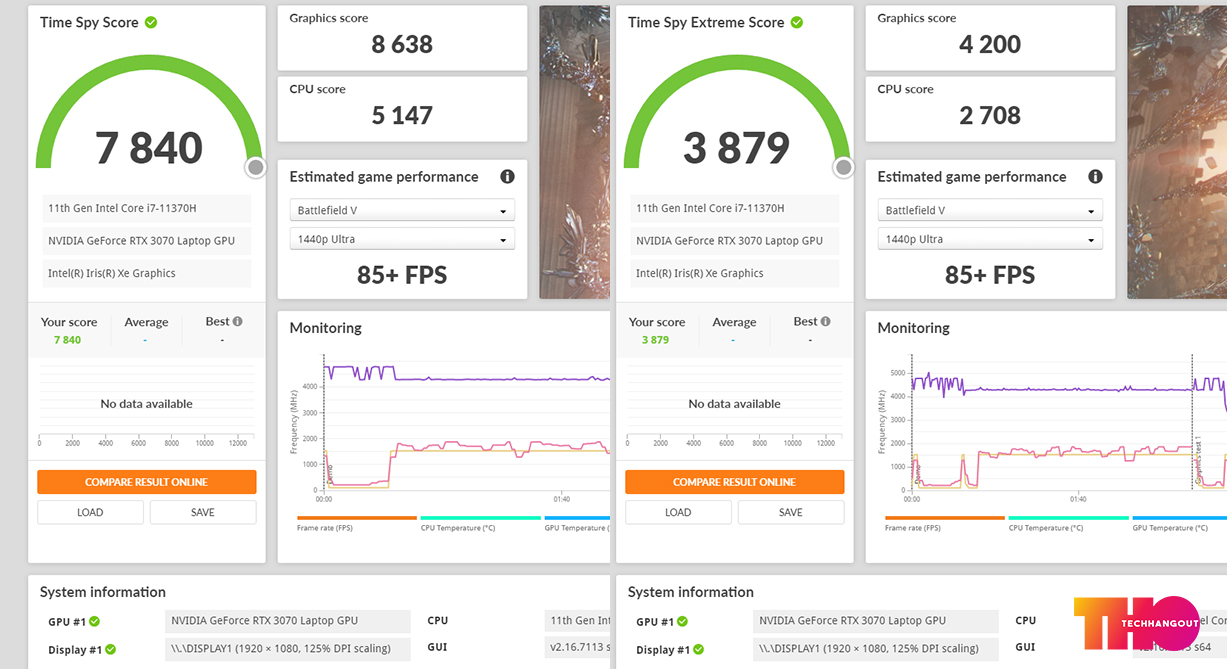Click Compare Result Online under the 3 879 score

pyautogui.click(x=735, y=482)
